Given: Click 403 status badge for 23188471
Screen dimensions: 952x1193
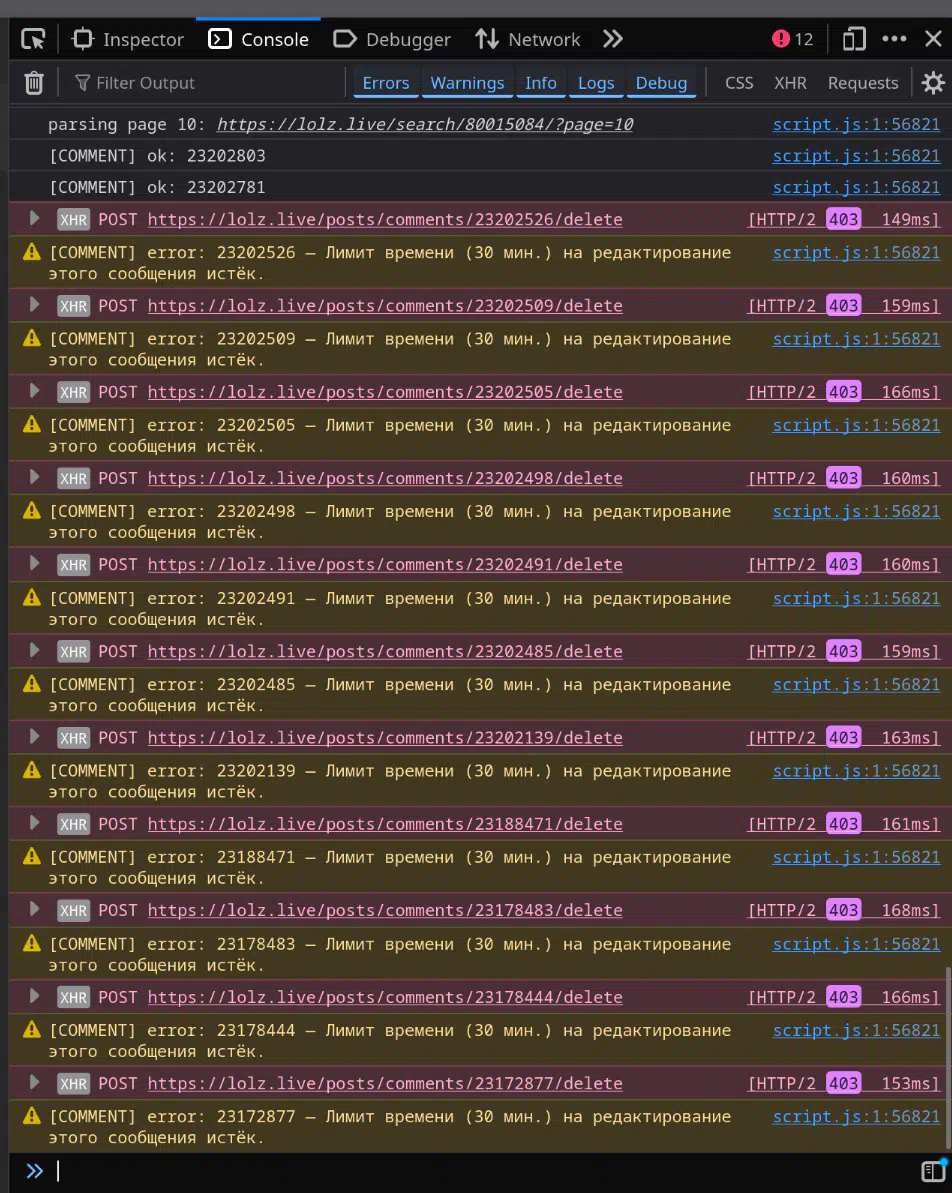Looking at the screenshot, I should 843,823.
